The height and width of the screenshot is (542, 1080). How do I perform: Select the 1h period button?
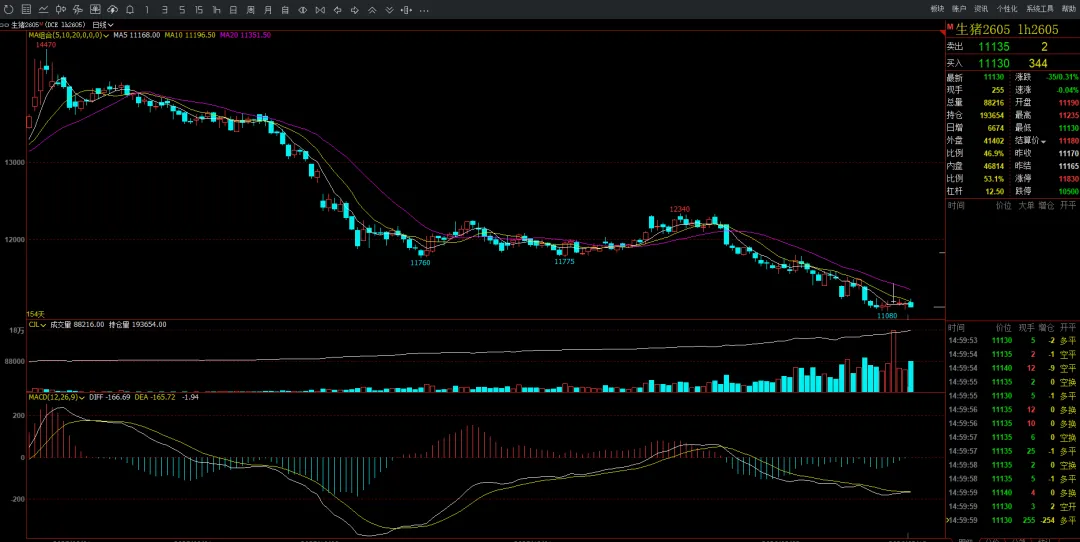click(216, 10)
